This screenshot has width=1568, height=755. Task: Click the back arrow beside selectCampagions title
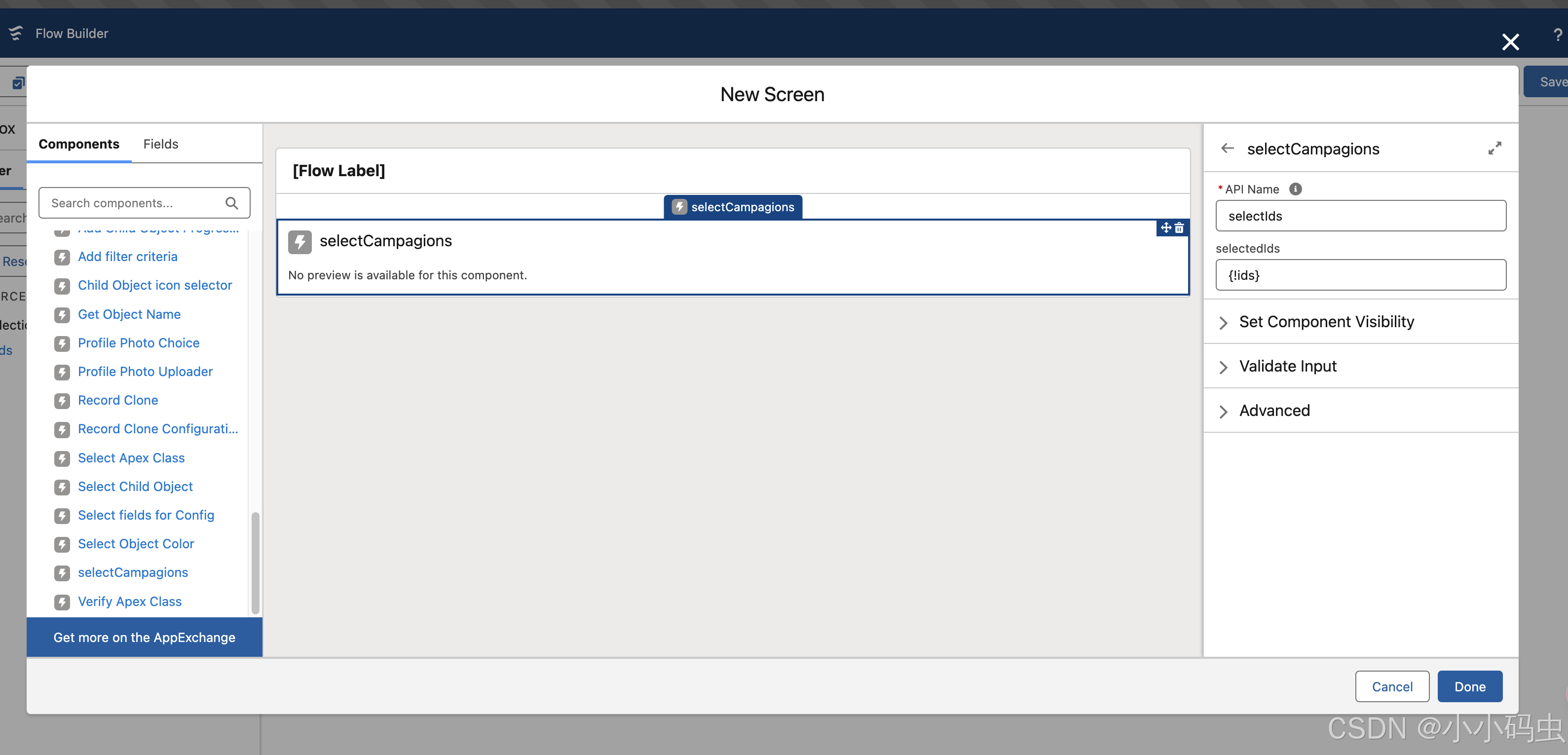[x=1227, y=148]
